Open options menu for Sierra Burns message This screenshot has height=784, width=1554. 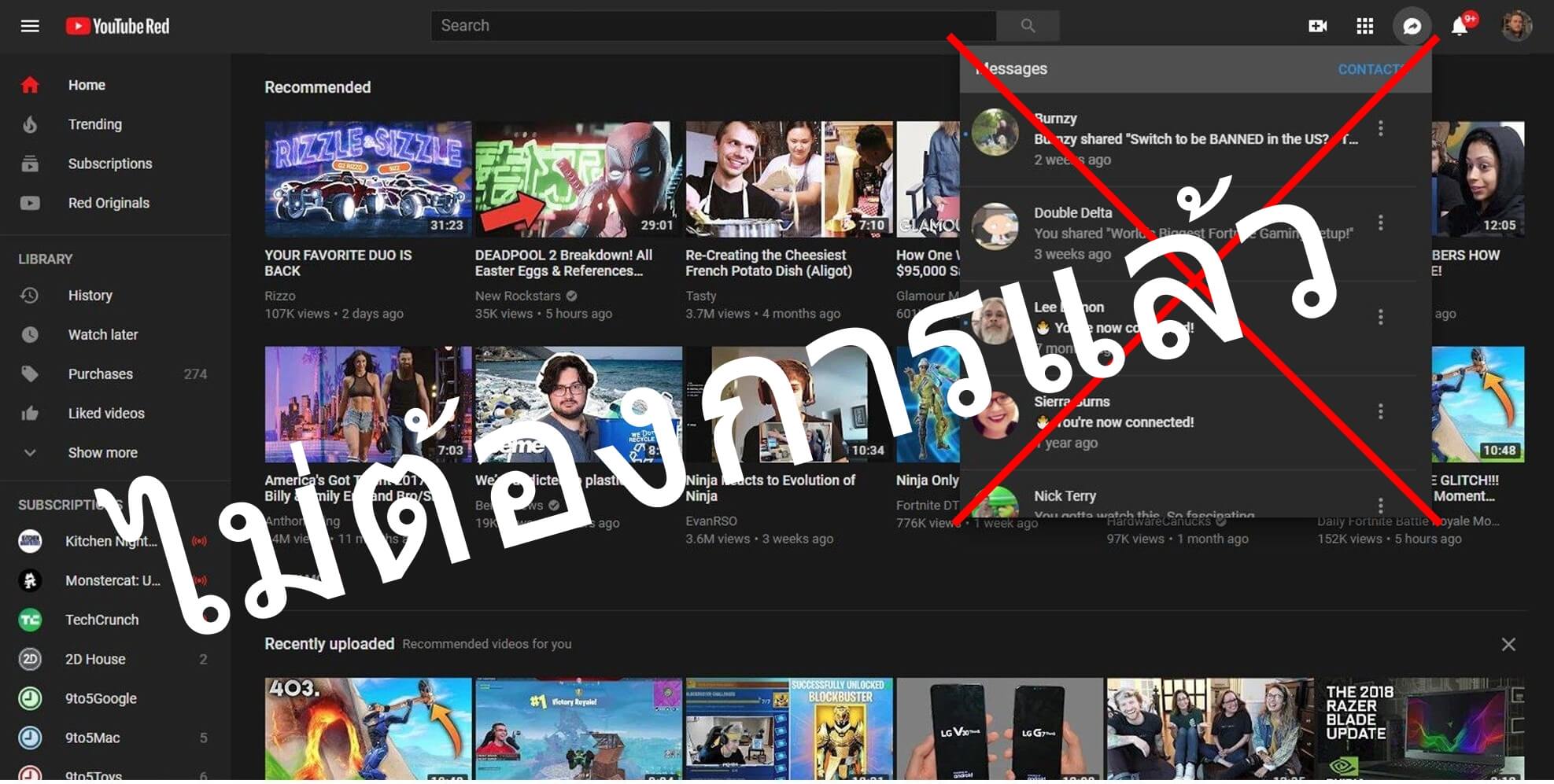point(1381,411)
